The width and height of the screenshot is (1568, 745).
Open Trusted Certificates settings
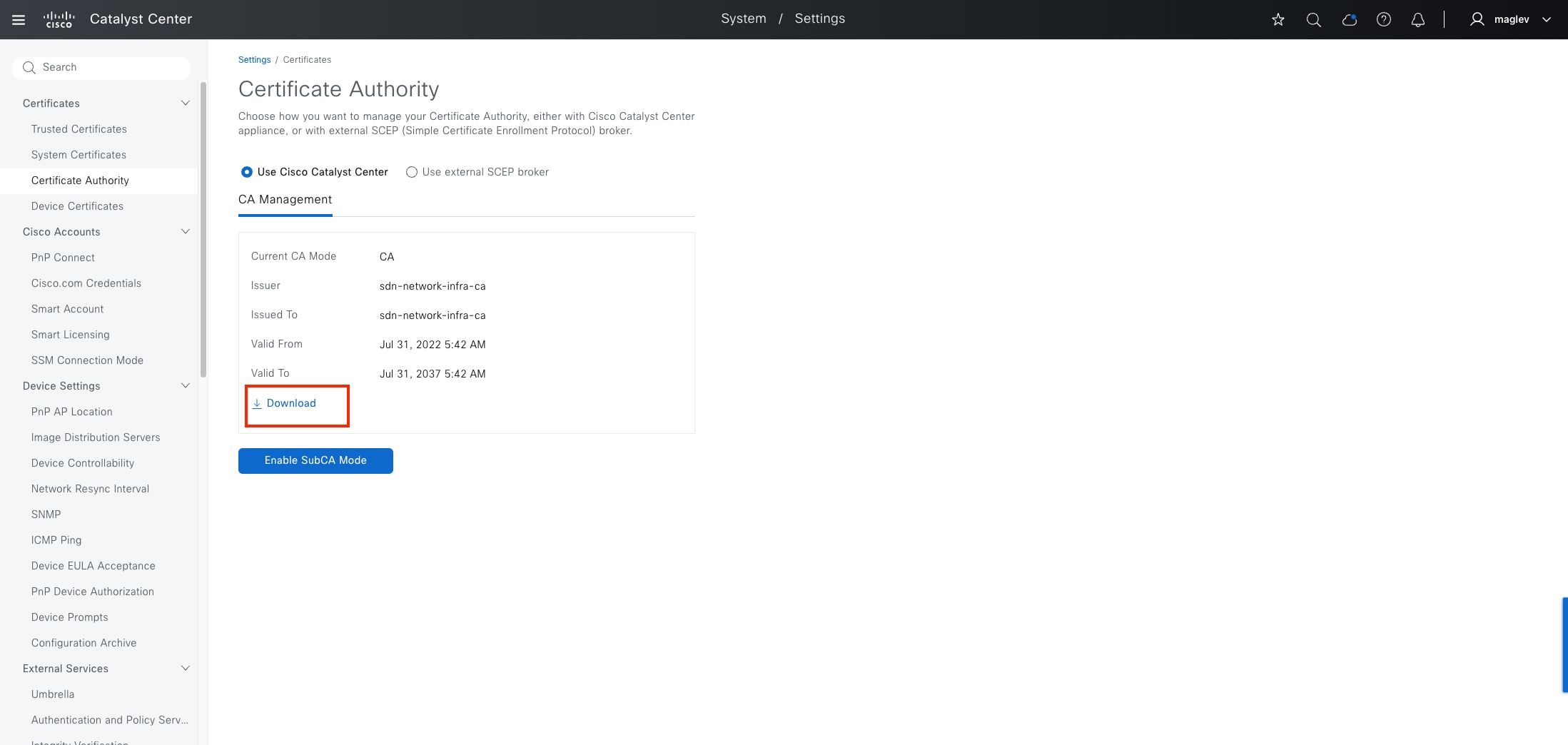click(79, 129)
